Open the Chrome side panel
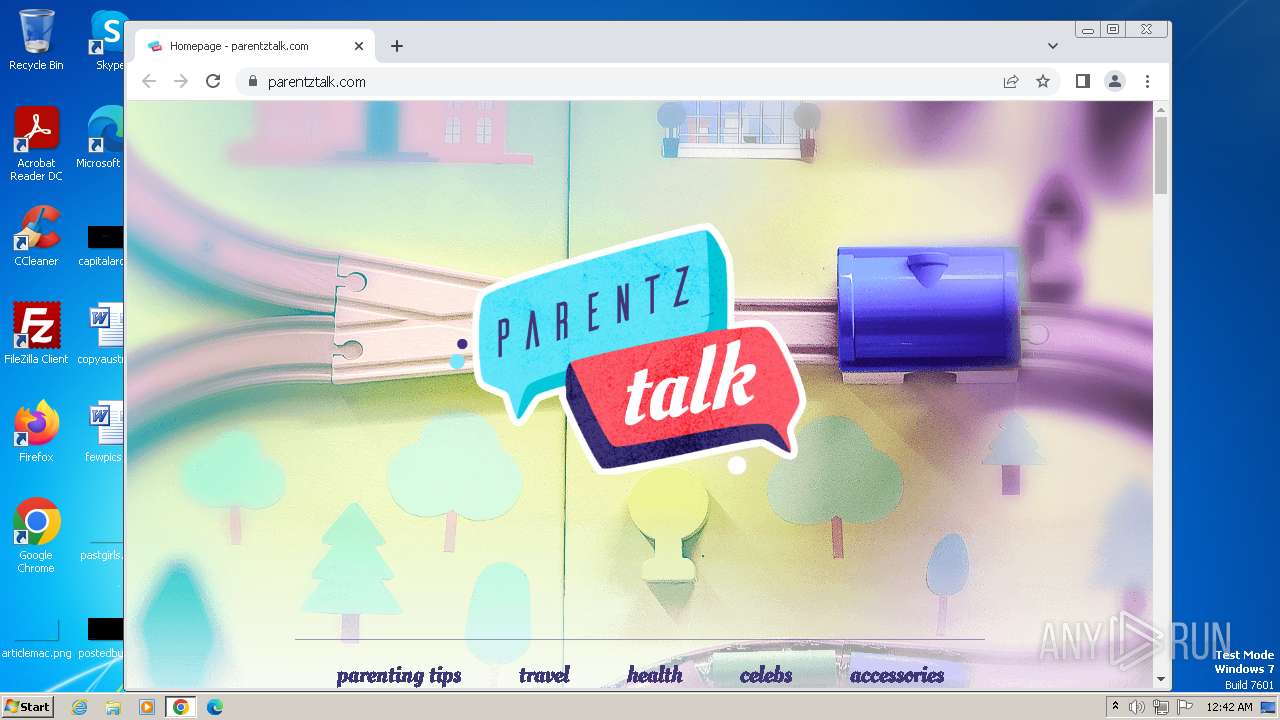This screenshot has height=720, width=1280. tap(1083, 82)
